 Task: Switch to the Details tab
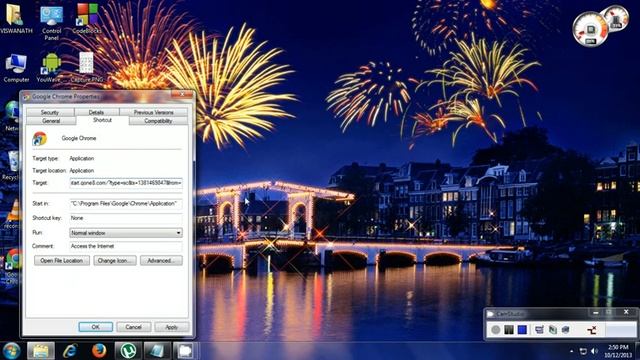[96, 112]
